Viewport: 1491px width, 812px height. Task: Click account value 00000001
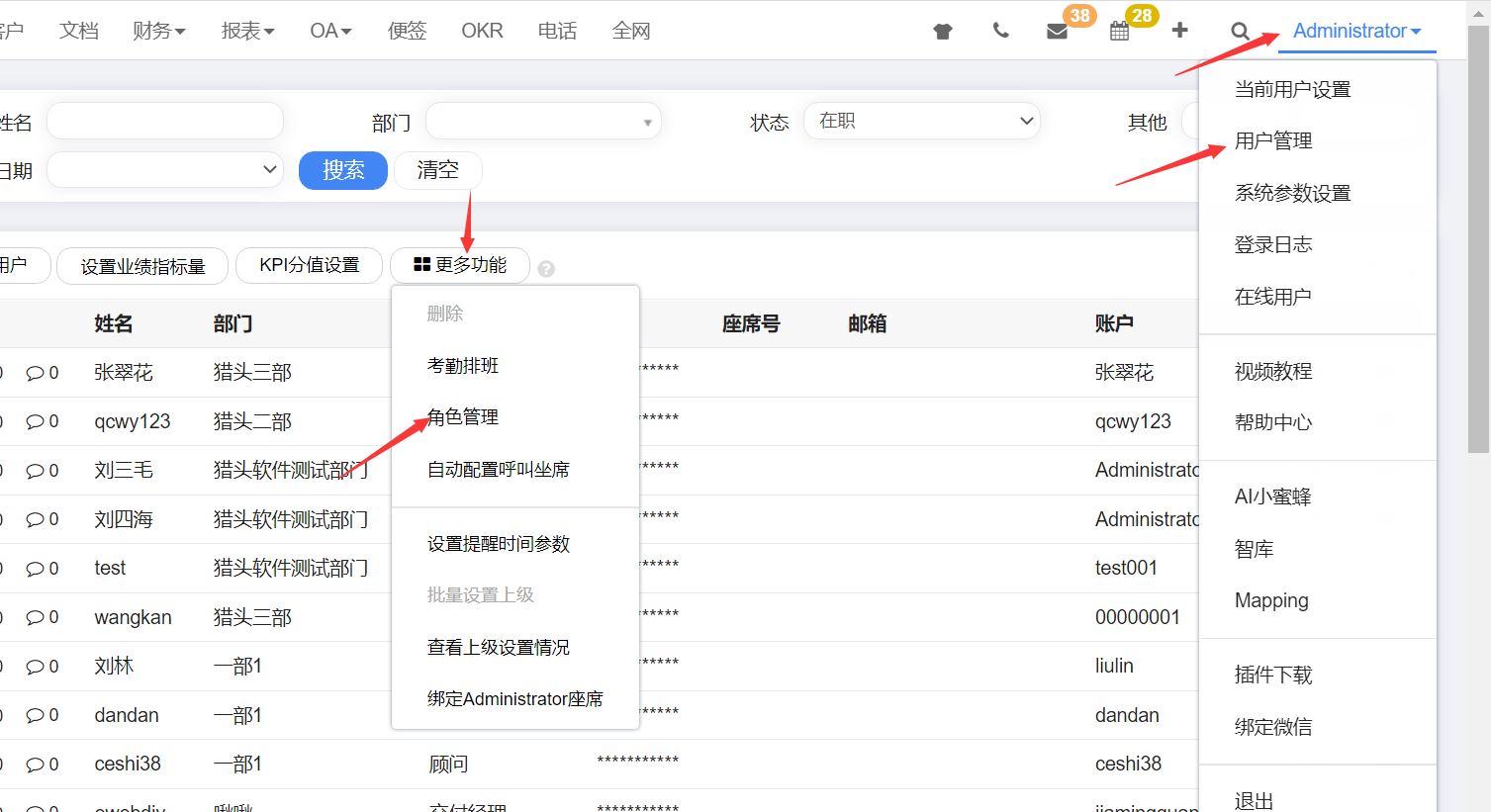[1138, 617]
